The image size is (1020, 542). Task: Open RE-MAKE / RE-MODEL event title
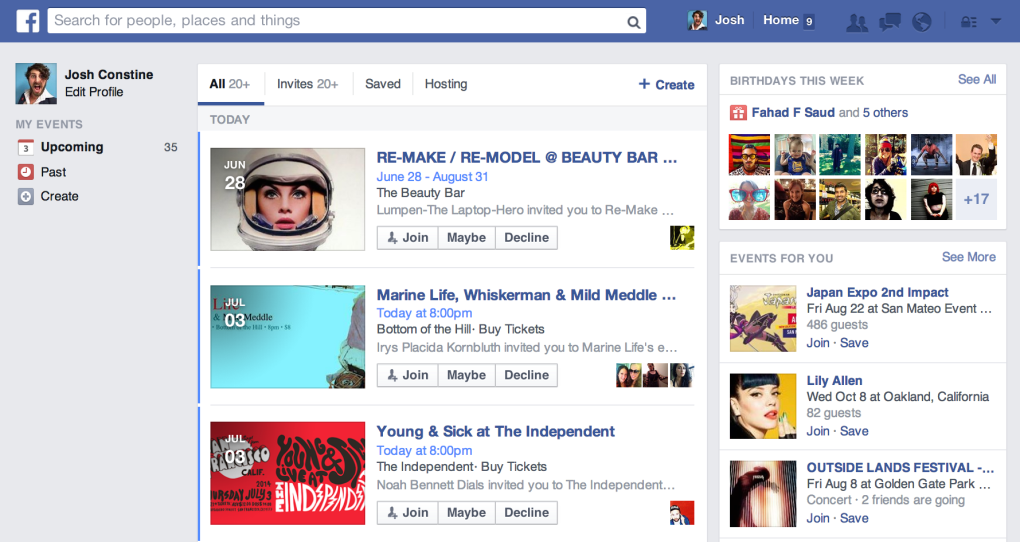click(x=526, y=157)
